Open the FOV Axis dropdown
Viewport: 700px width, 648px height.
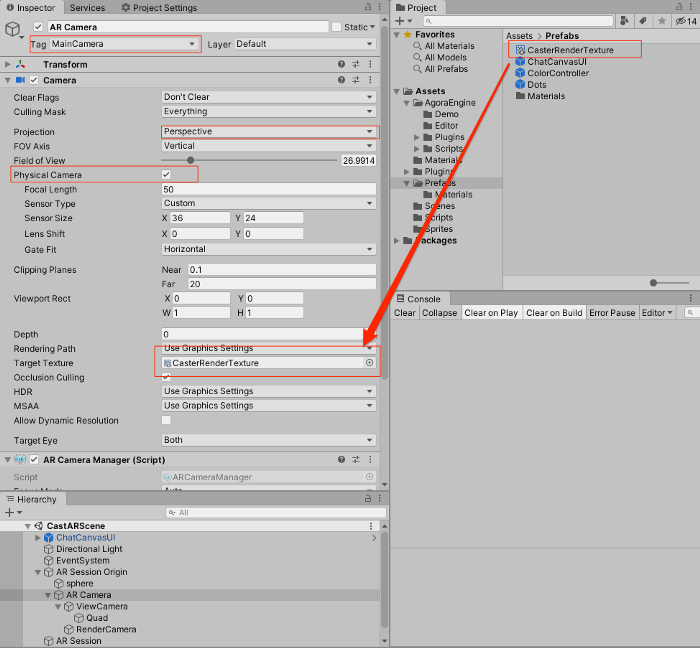pyautogui.click(x=268, y=145)
